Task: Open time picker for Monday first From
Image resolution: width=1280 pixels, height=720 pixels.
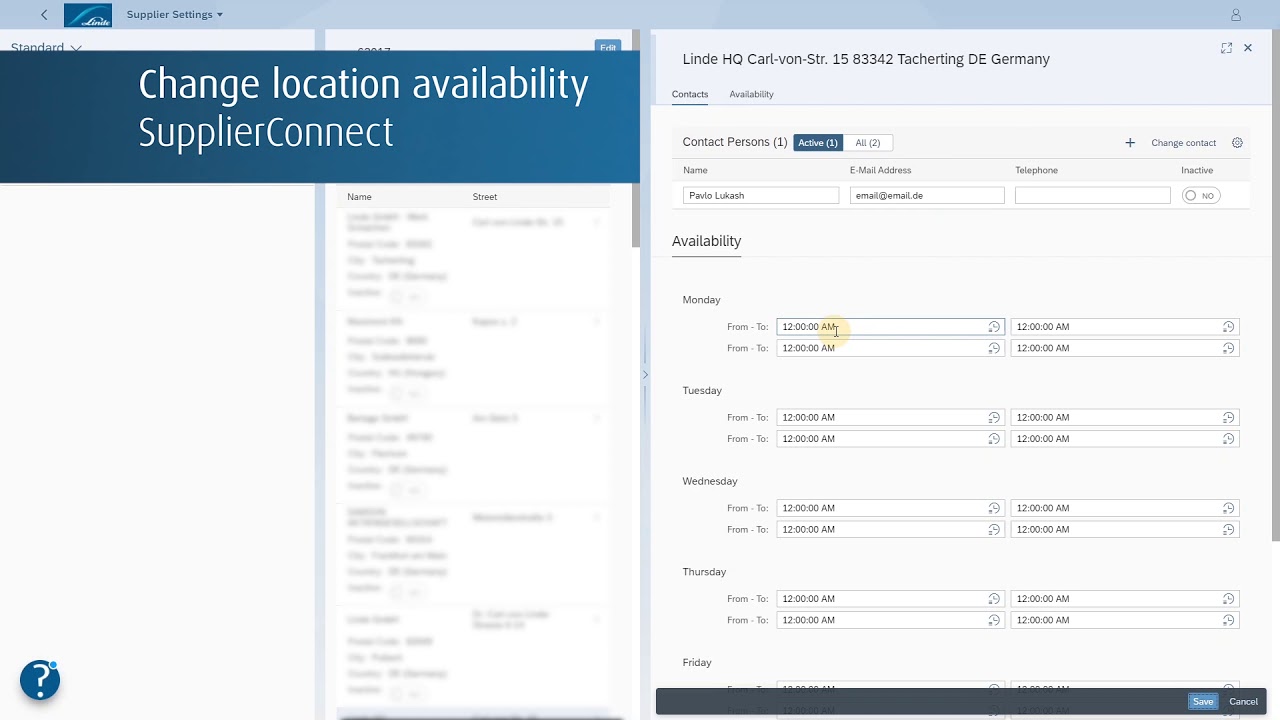Action: [994, 327]
